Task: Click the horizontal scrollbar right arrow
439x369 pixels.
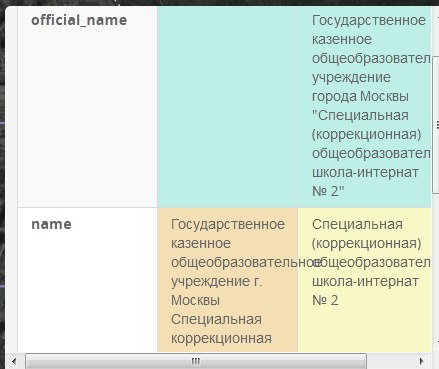Action: click(422, 361)
